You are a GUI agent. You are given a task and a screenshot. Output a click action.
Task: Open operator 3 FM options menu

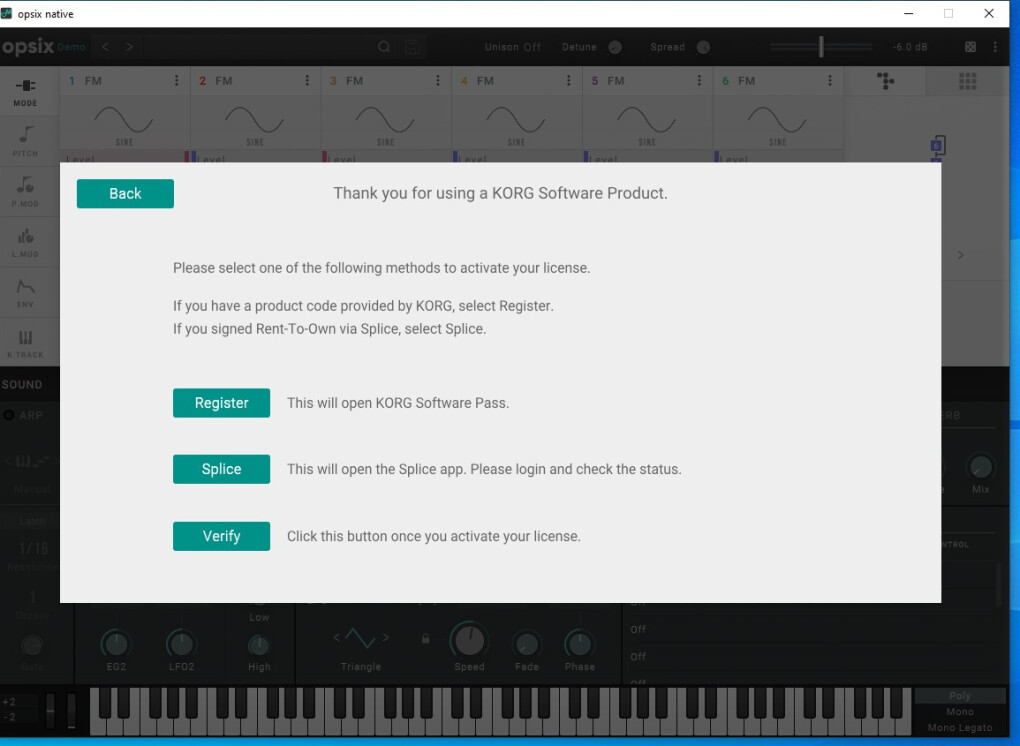(438, 81)
